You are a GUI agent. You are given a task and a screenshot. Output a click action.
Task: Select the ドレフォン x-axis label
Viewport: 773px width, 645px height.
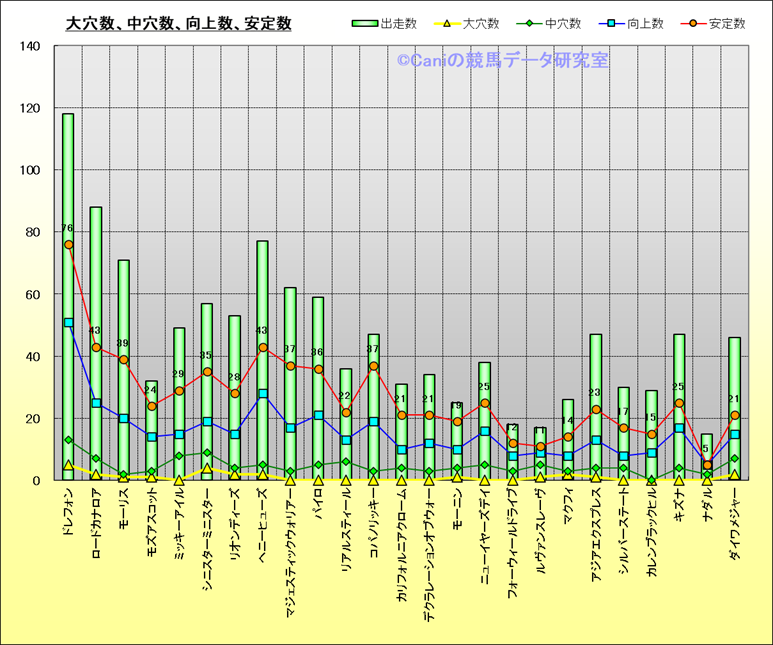click(x=68, y=514)
